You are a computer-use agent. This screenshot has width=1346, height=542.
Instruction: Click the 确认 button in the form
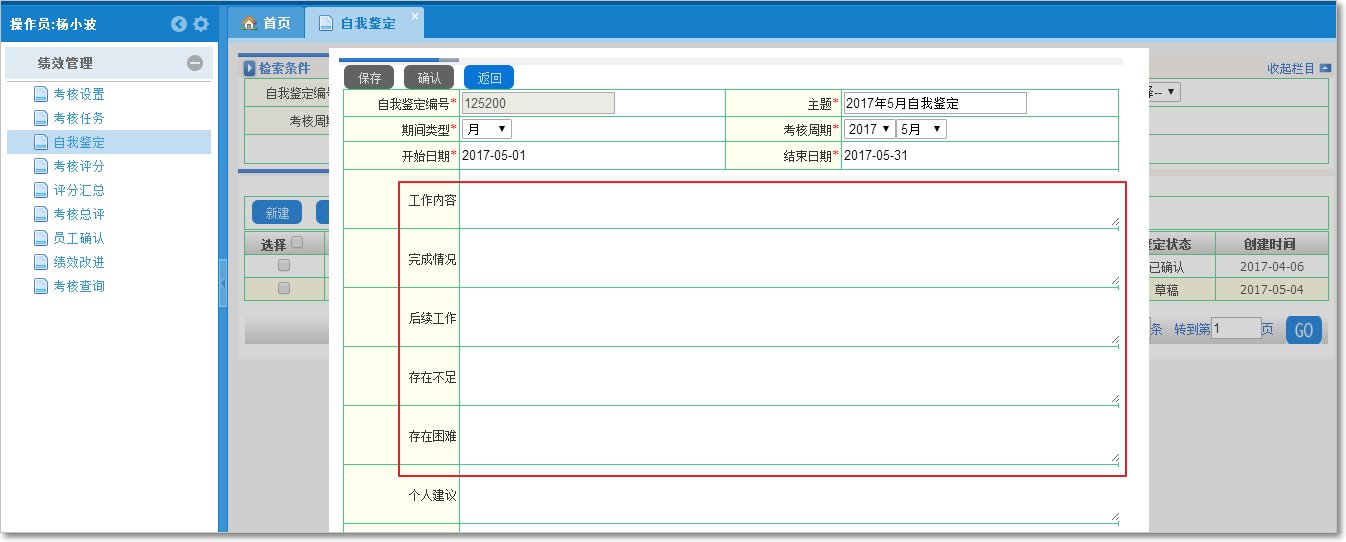click(429, 77)
